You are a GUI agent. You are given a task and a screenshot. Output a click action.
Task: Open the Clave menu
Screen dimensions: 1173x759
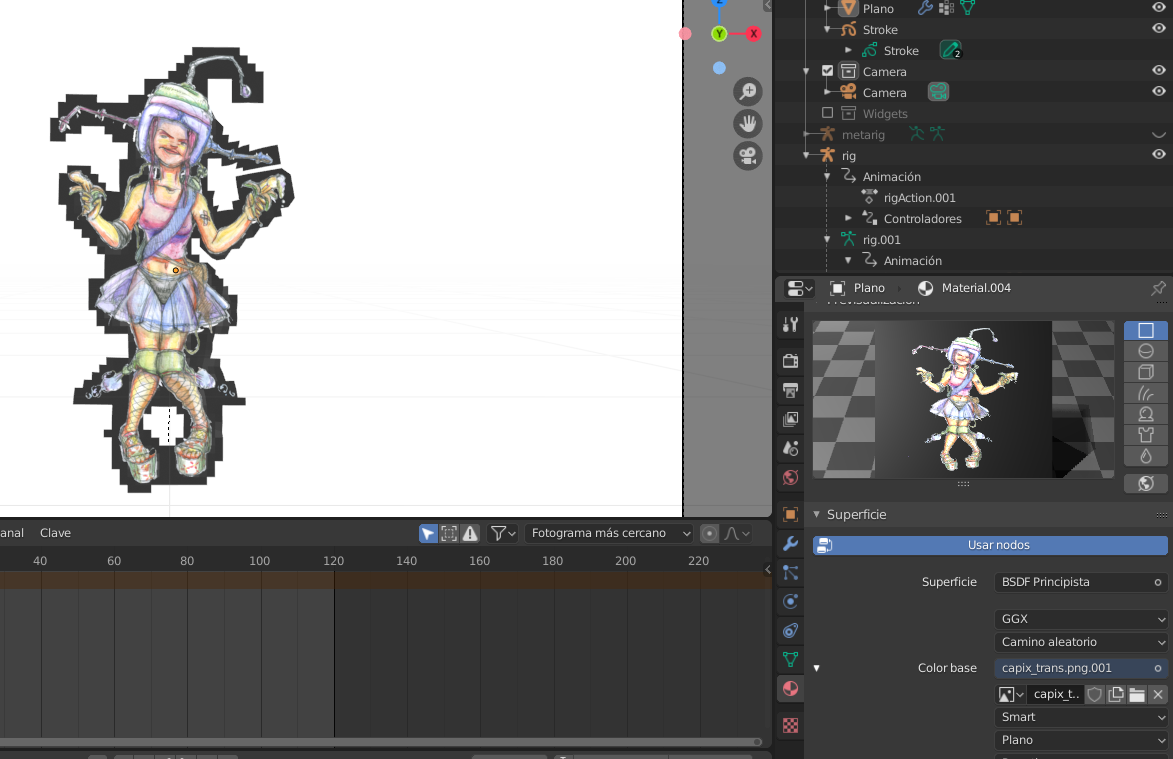coord(55,533)
